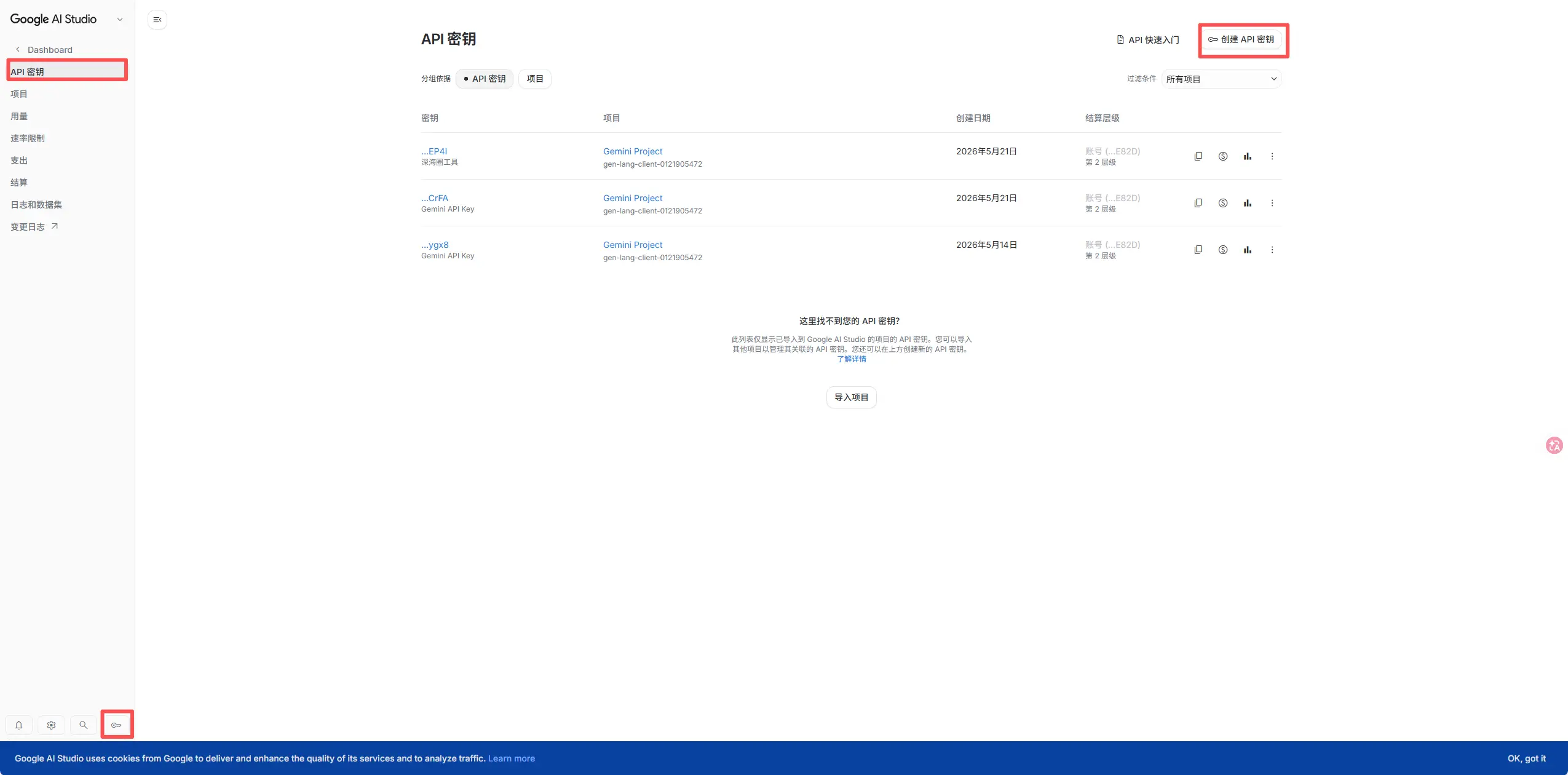This screenshot has width=1568, height=775.
Task: Open 结算 in the sidebar
Action: 19,183
